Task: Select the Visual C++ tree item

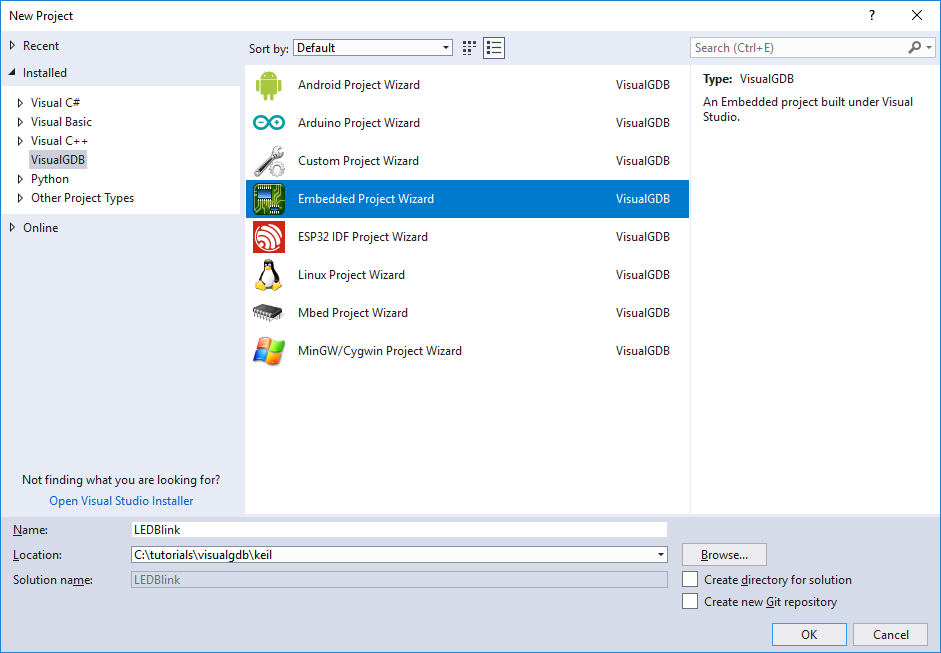Action: tap(59, 141)
